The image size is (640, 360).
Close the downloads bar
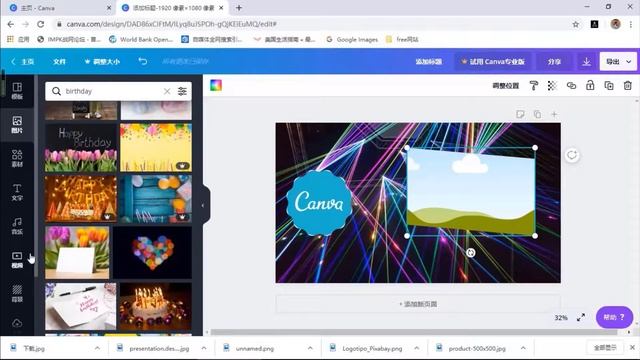[x=632, y=347]
